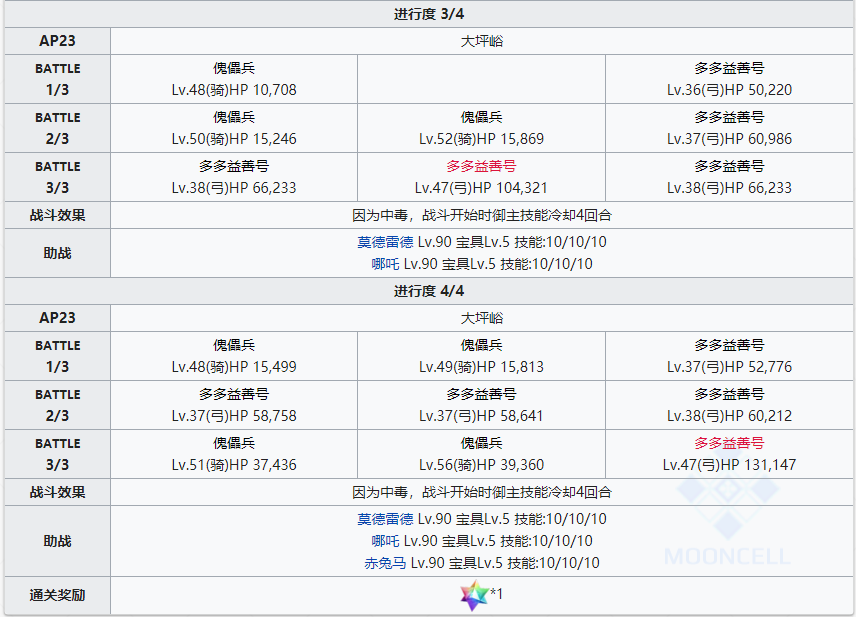Click the red 多多益善号 with HP 131,147

[729, 443]
